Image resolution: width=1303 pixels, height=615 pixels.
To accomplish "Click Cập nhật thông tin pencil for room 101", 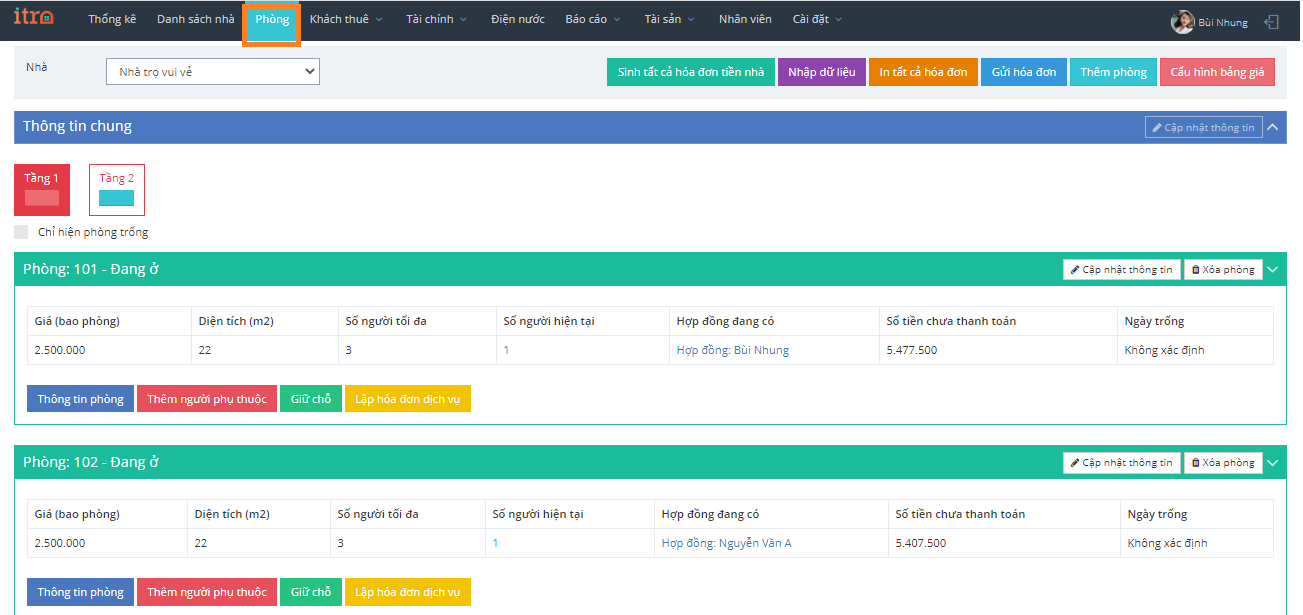I will coord(1121,269).
